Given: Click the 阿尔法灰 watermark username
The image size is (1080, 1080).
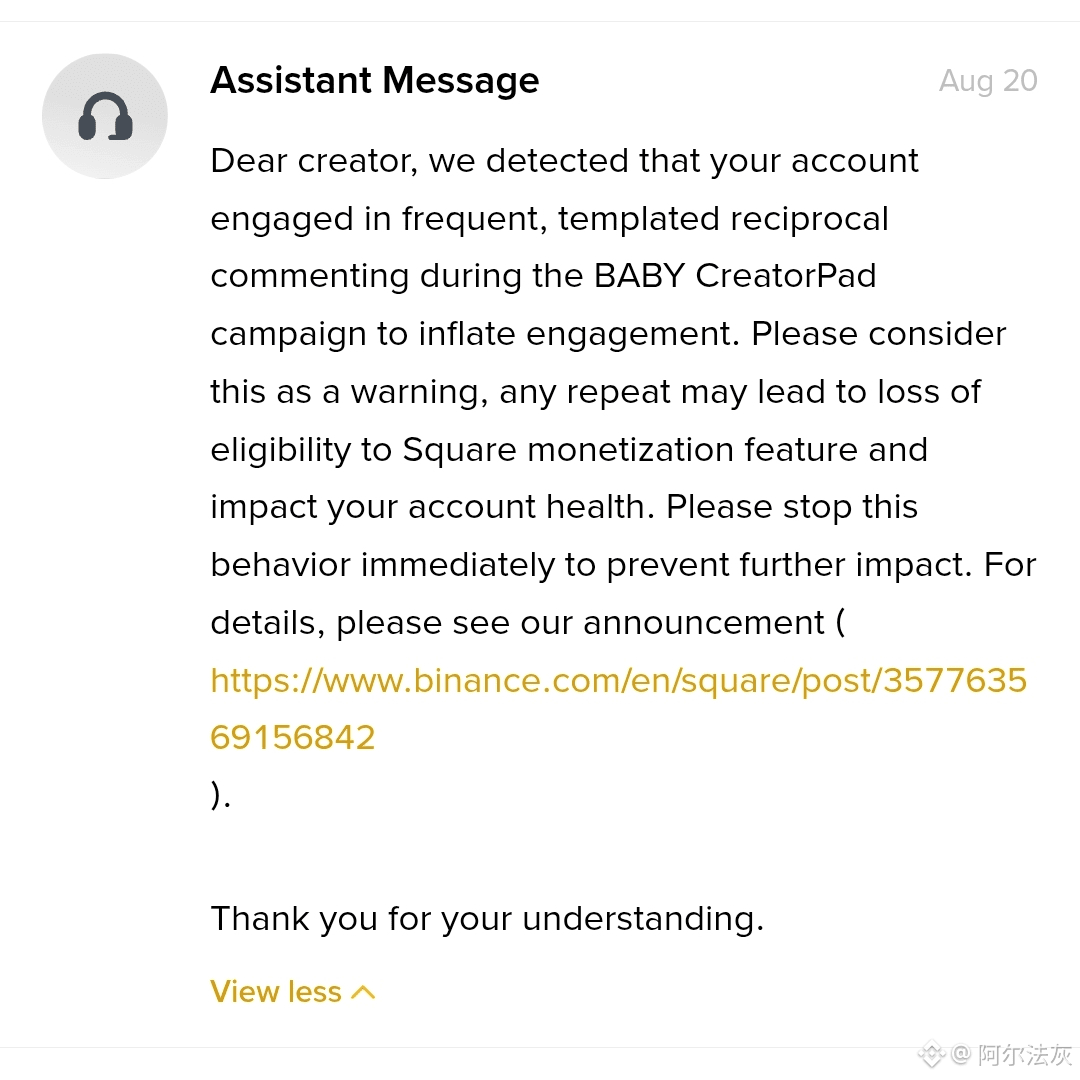Looking at the screenshot, I should 1024,1054.
